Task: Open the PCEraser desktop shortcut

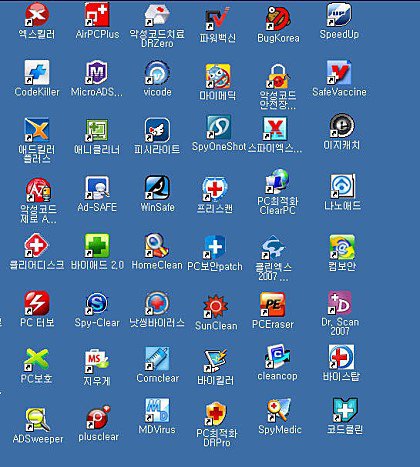Action: (273, 304)
